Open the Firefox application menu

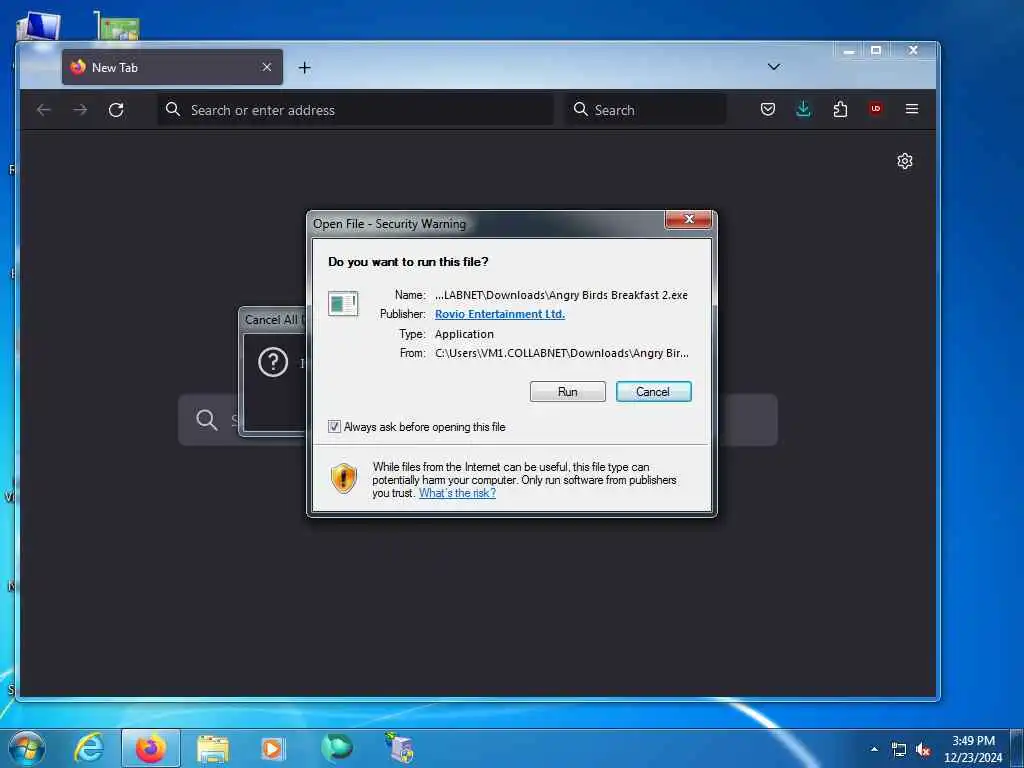(912, 109)
